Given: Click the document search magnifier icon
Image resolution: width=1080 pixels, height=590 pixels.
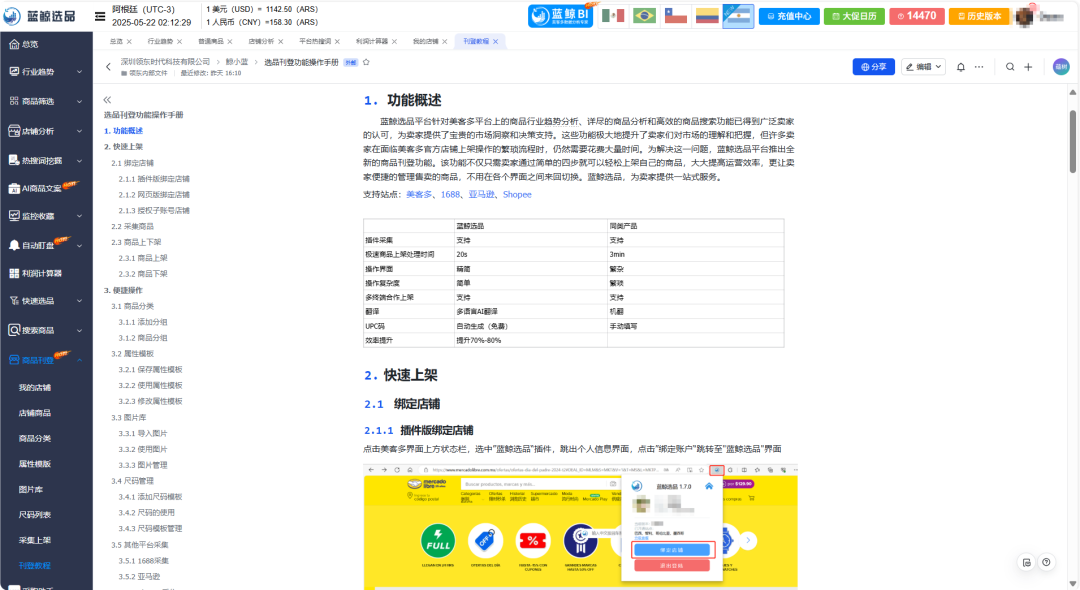Looking at the screenshot, I should click(1010, 67).
